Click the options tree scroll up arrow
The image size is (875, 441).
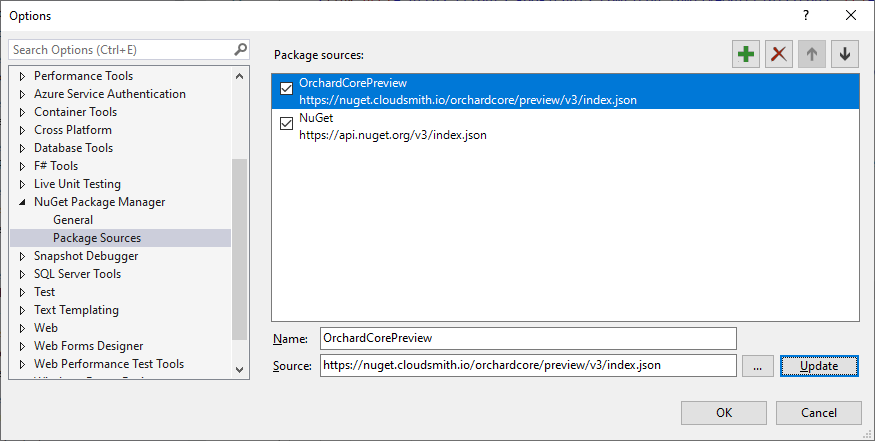[x=239, y=76]
